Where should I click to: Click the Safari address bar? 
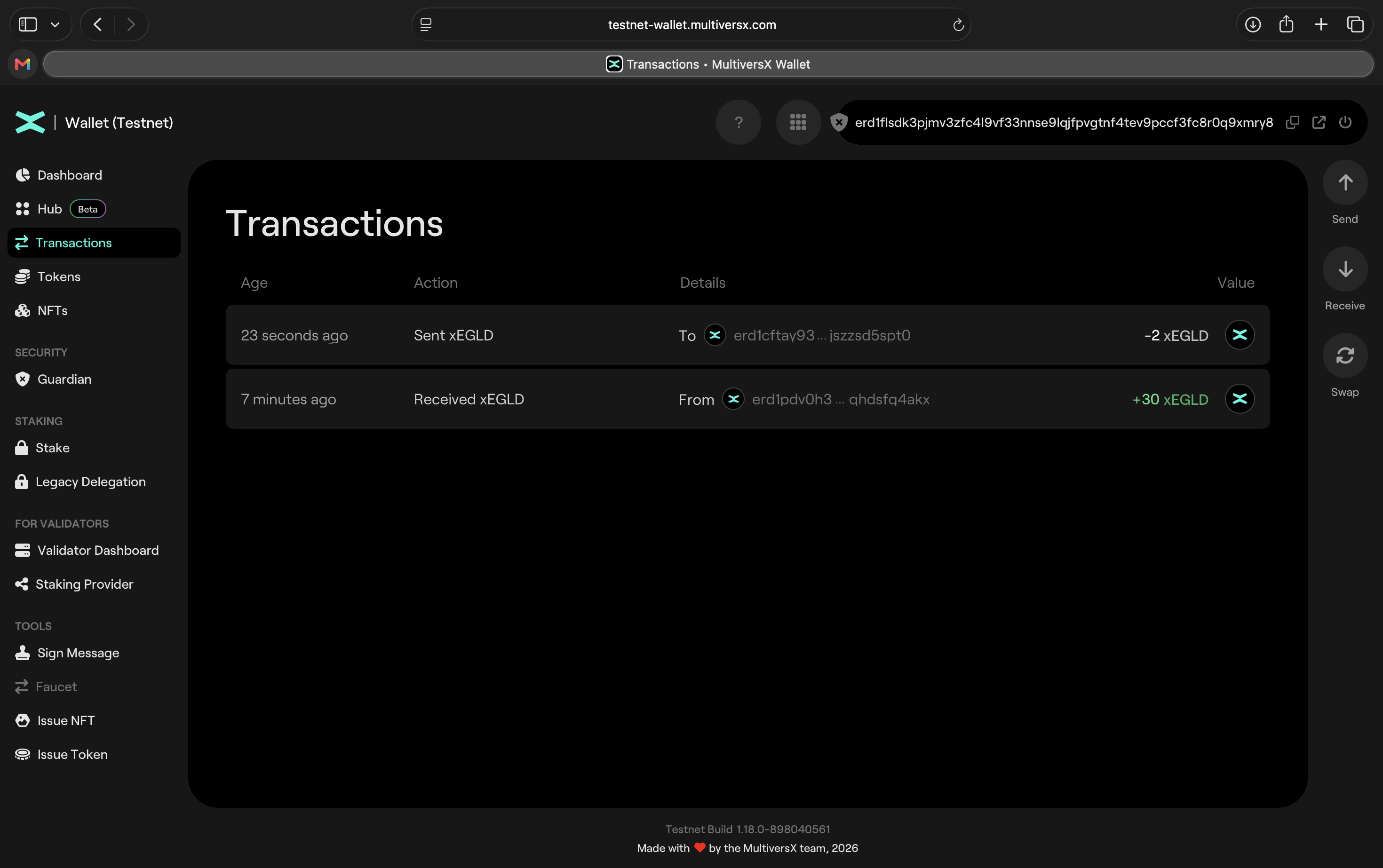pos(691,24)
